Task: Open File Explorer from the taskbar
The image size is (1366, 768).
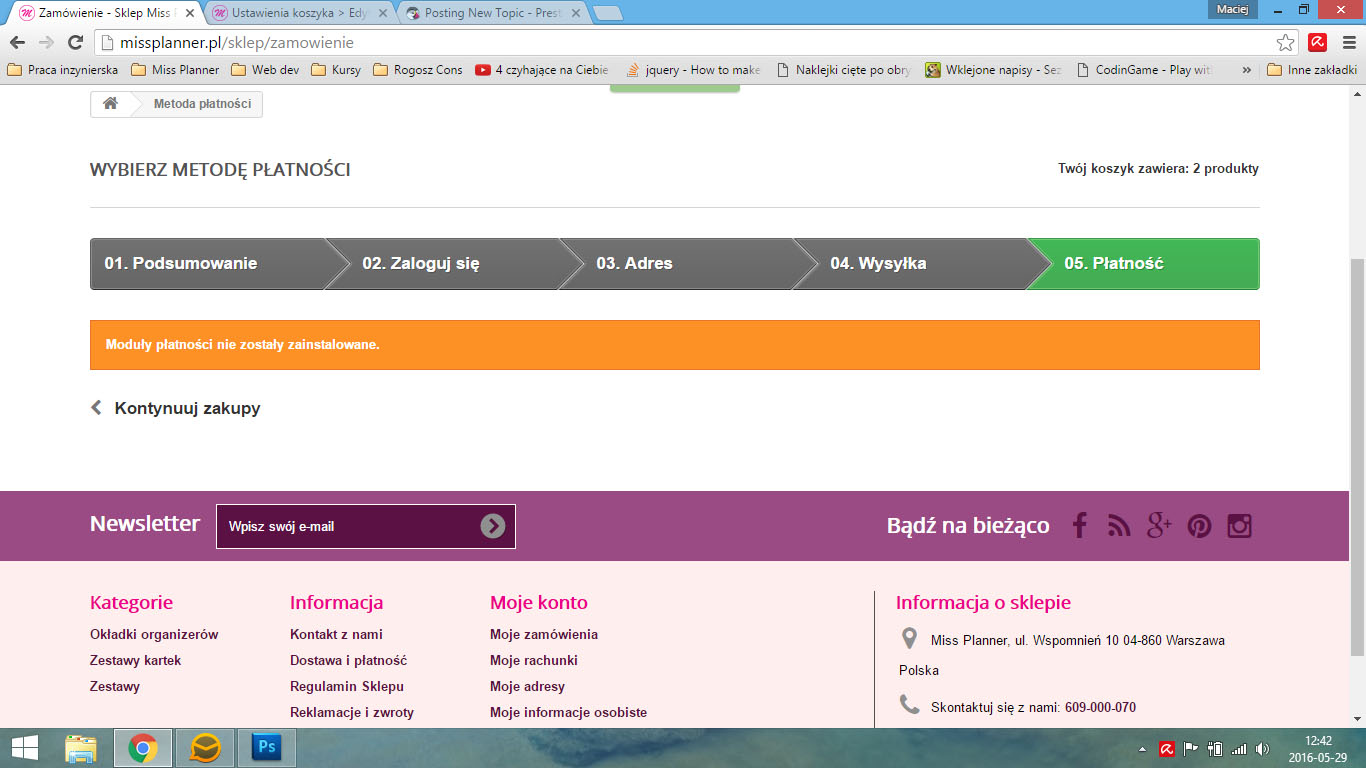Action: (81, 748)
